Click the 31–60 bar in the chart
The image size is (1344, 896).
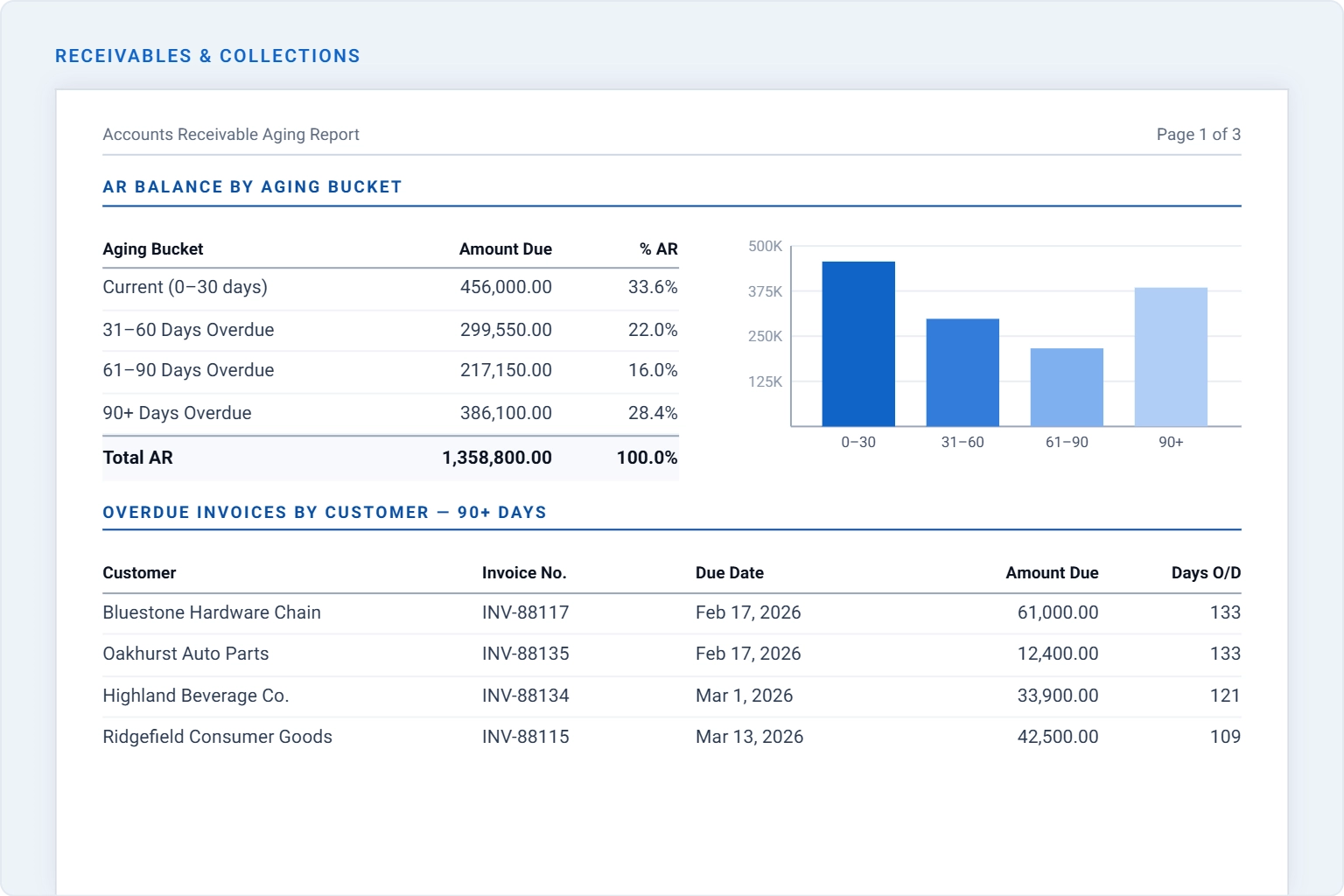pos(962,373)
